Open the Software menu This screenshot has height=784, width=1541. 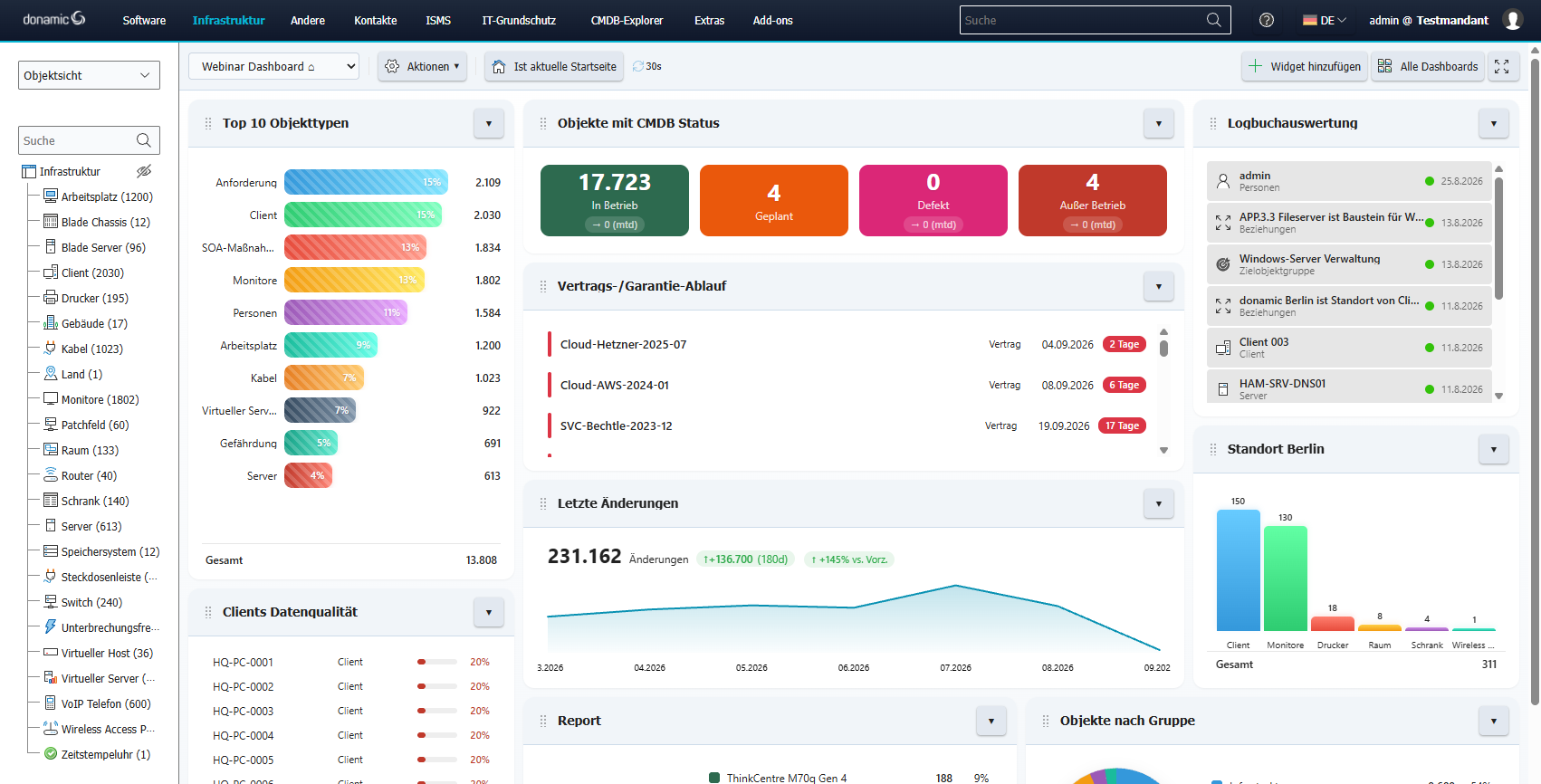point(144,20)
